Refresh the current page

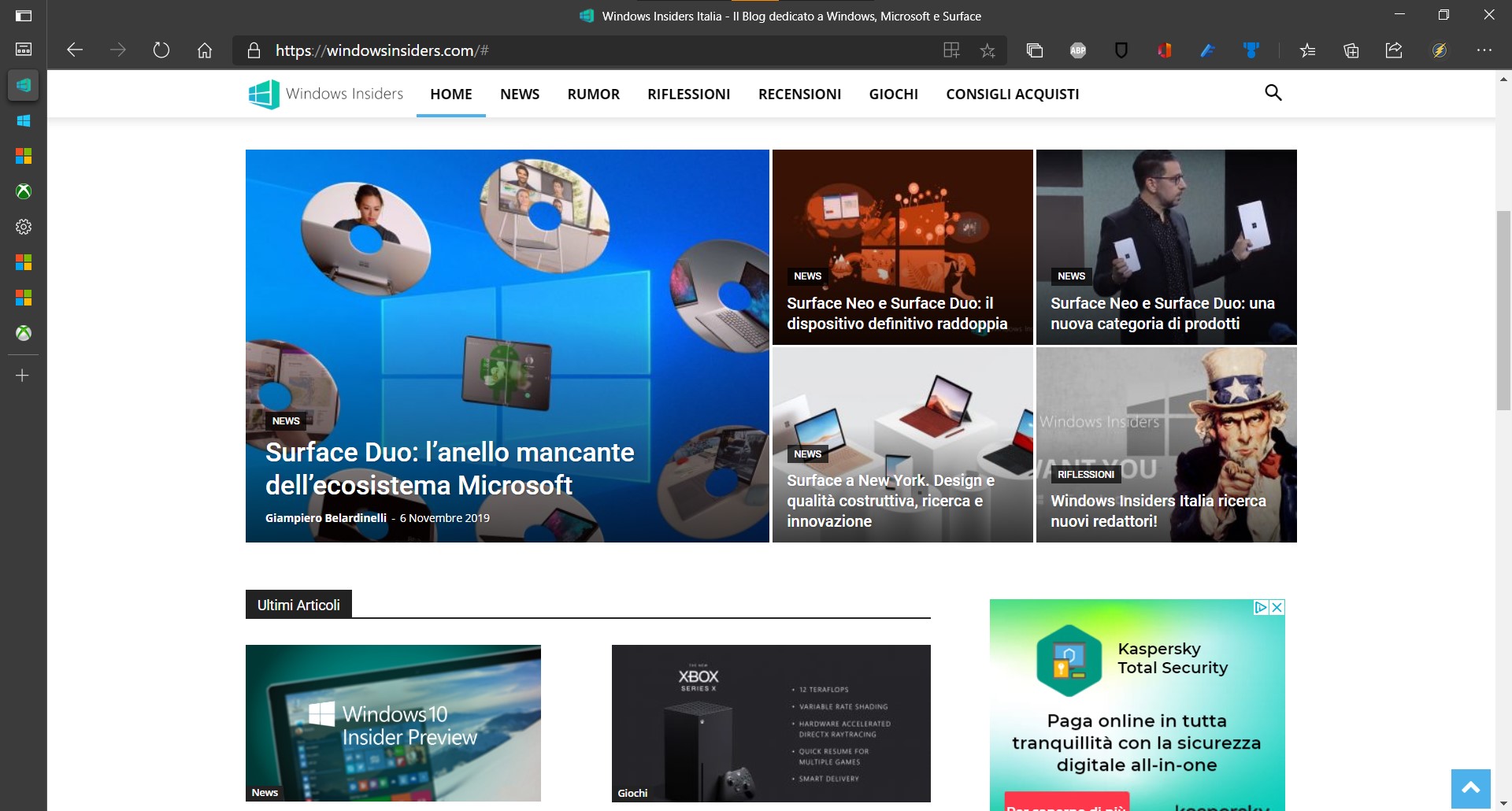coord(161,50)
